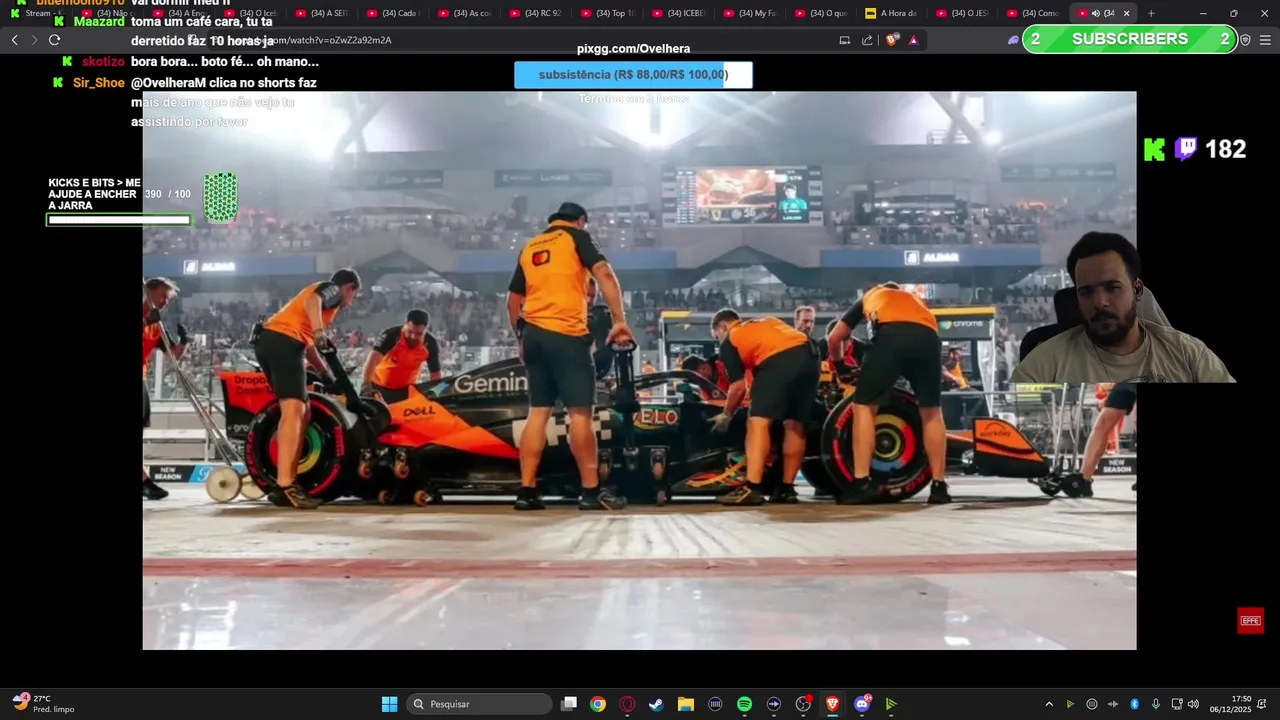1280x720 pixels.
Task: Open a new browser tab
Action: pos(1151,13)
